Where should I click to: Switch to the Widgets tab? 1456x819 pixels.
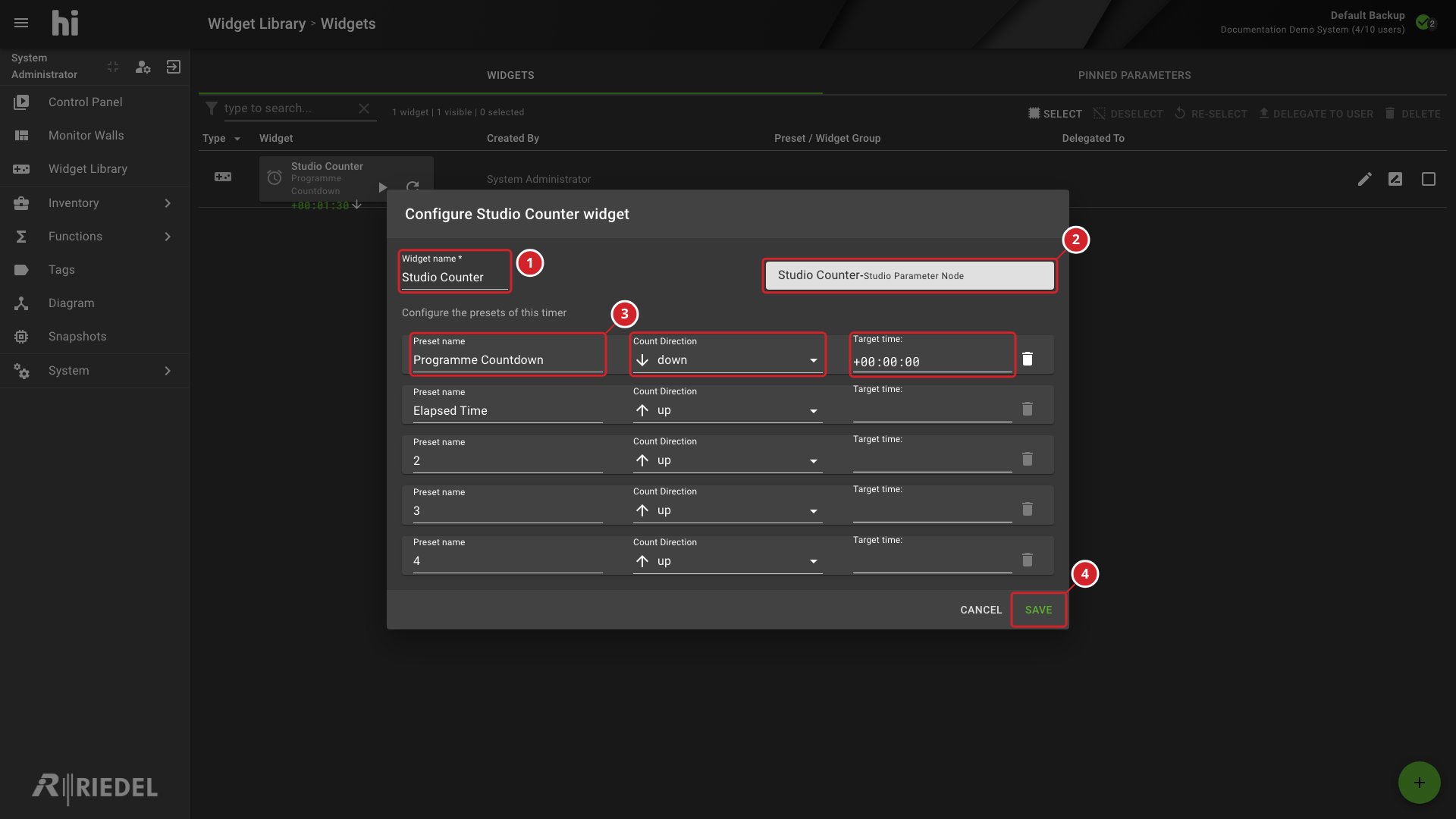click(510, 75)
